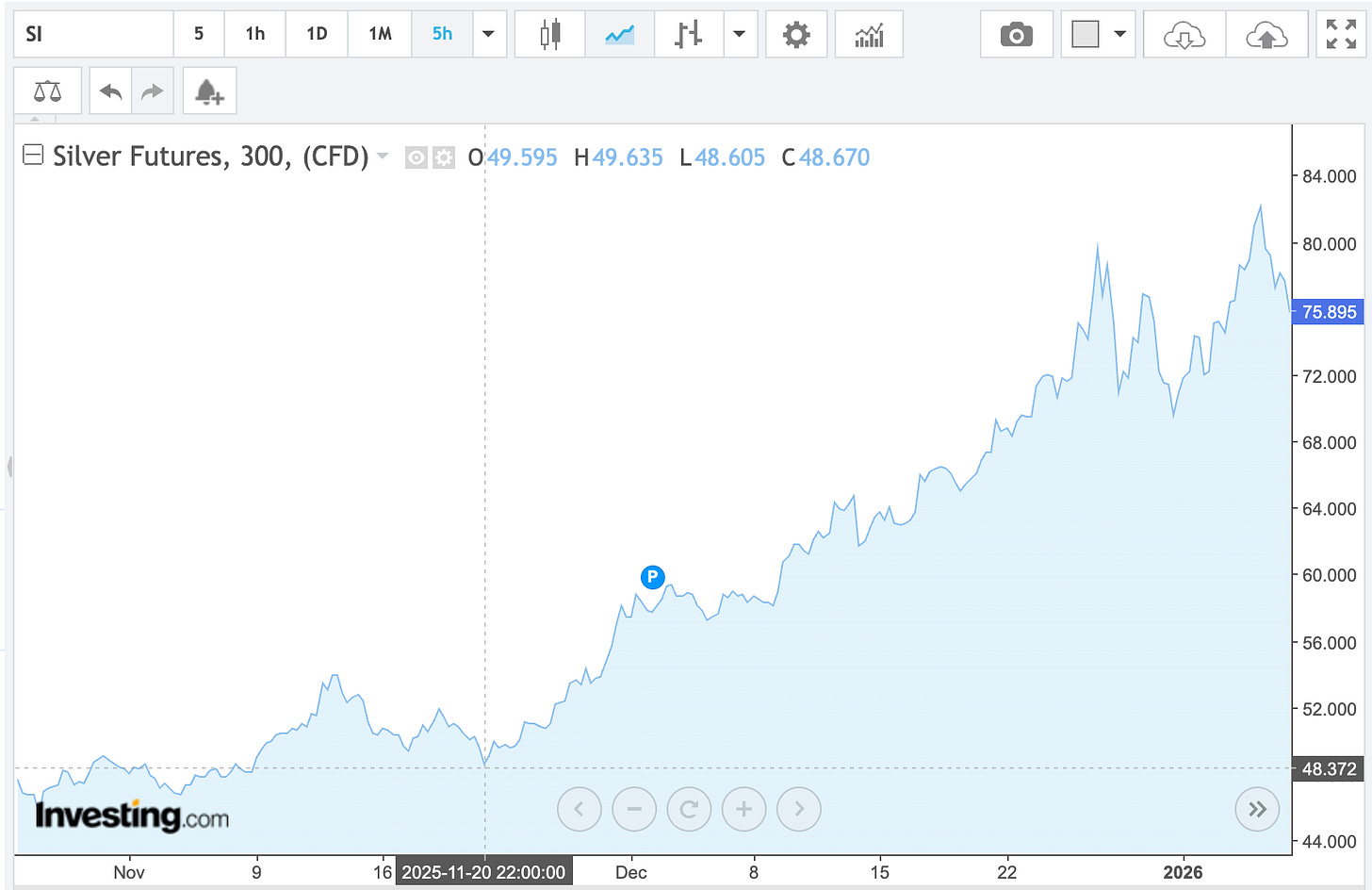Open the compare symbols scale icon
Viewport: 1372px width, 890px height.
(x=47, y=91)
